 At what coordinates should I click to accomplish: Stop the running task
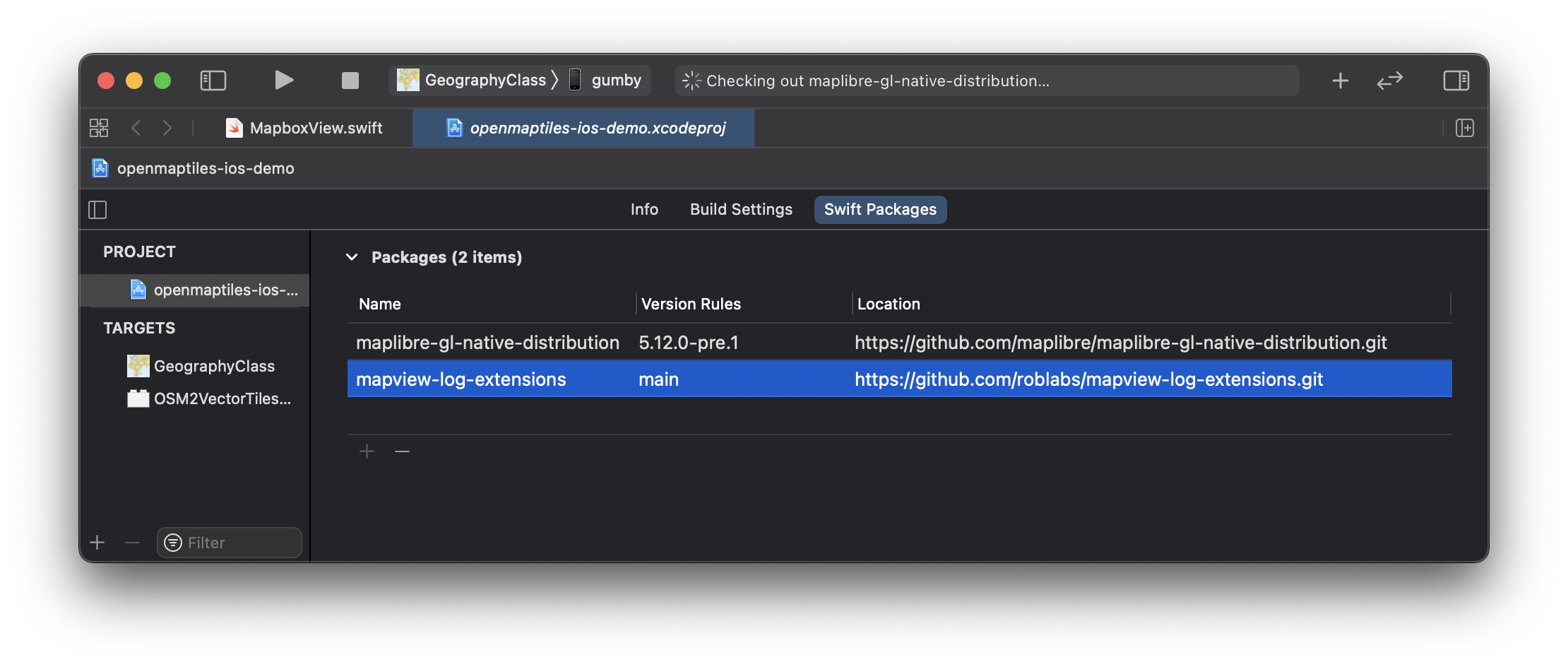(x=350, y=81)
